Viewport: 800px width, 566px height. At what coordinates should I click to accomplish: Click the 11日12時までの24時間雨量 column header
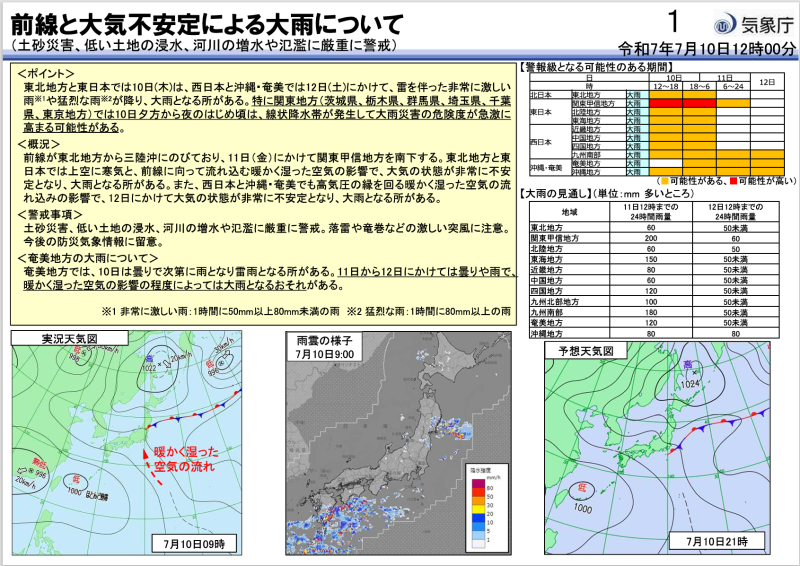(651, 211)
